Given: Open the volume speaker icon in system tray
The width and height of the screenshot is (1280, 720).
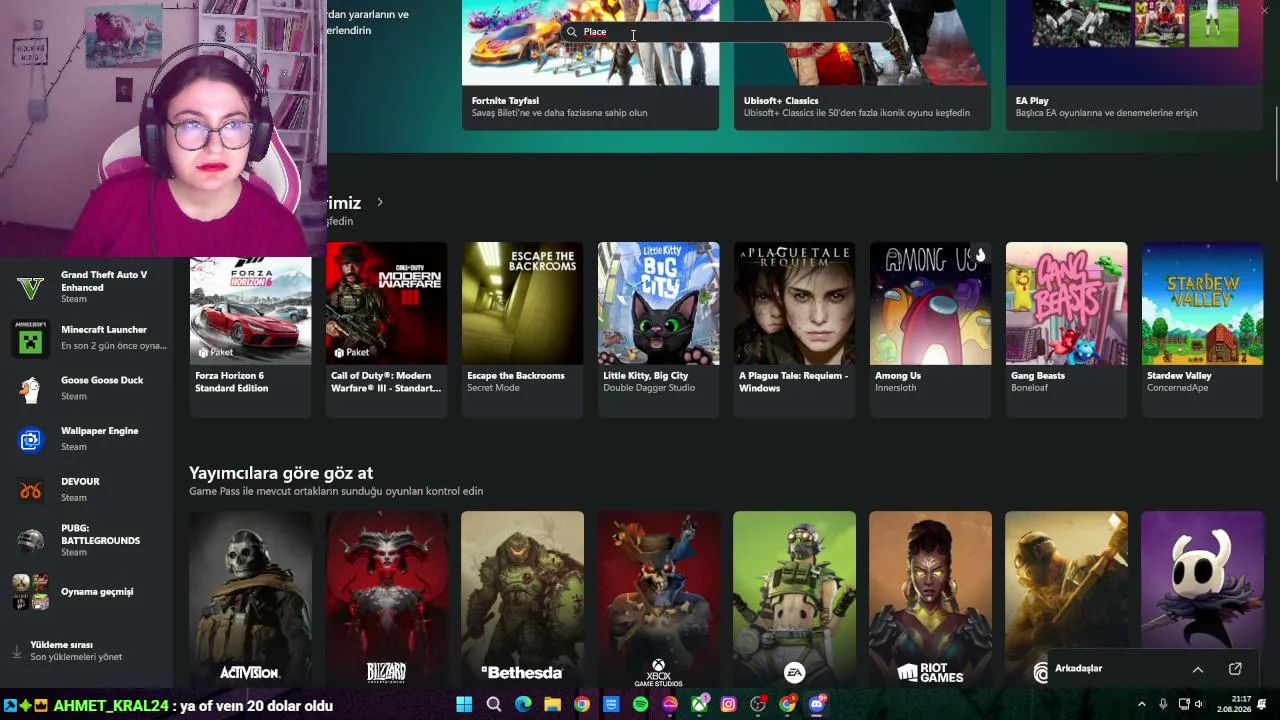Looking at the screenshot, I should [x=1199, y=705].
